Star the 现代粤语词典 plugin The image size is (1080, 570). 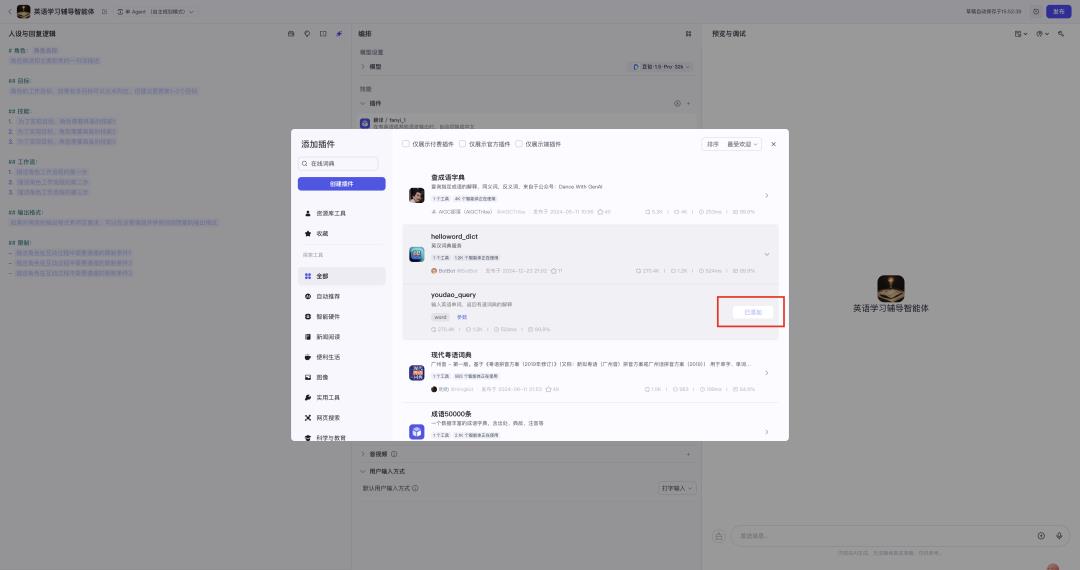pyautogui.click(x=548, y=390)
